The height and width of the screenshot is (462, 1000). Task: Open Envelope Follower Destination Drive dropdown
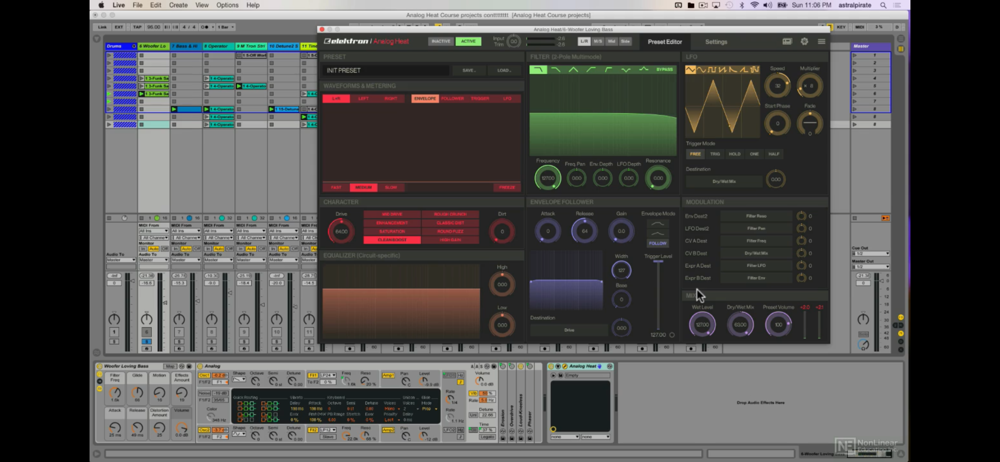coord(569,330)
